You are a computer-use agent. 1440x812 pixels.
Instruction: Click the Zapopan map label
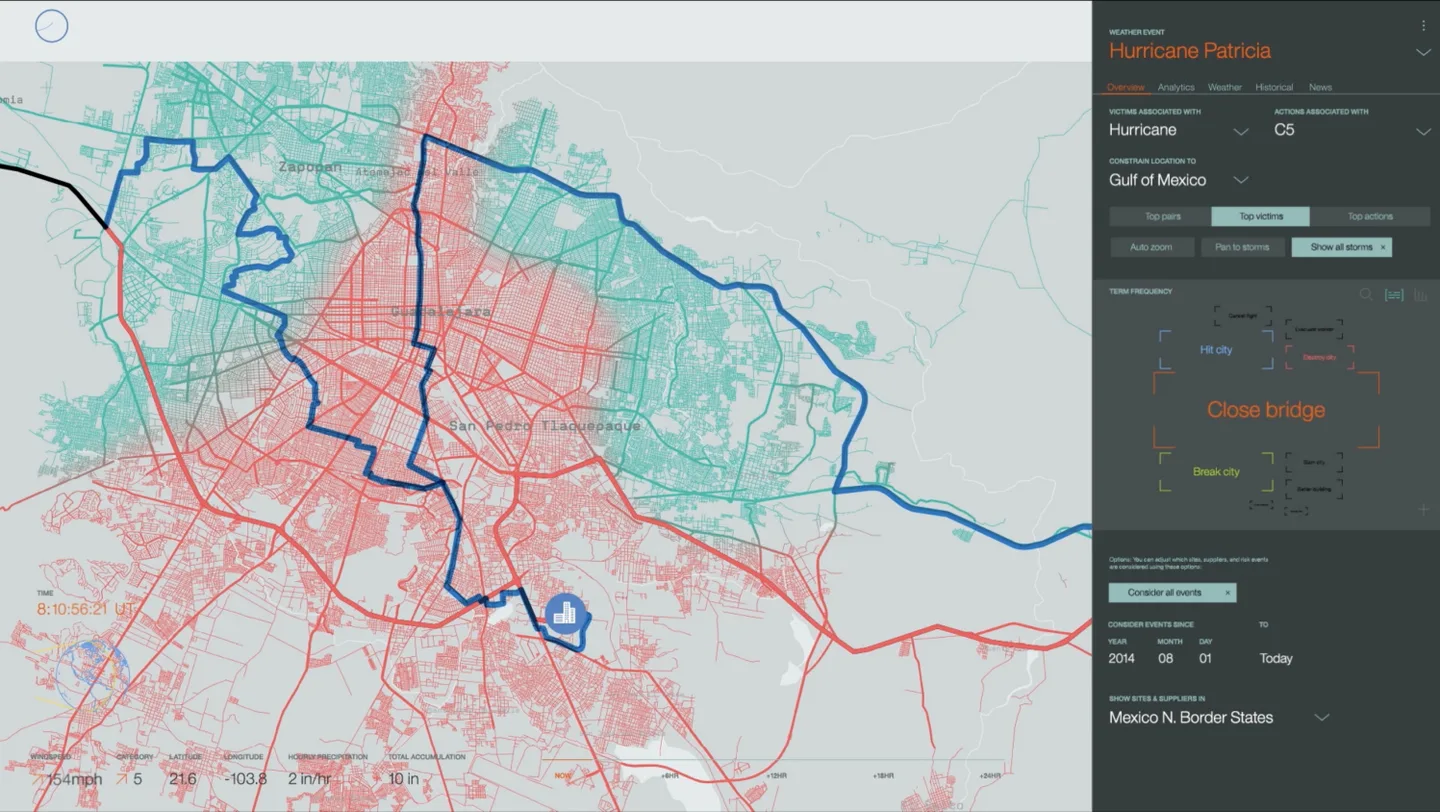click(x=311, y=167)
